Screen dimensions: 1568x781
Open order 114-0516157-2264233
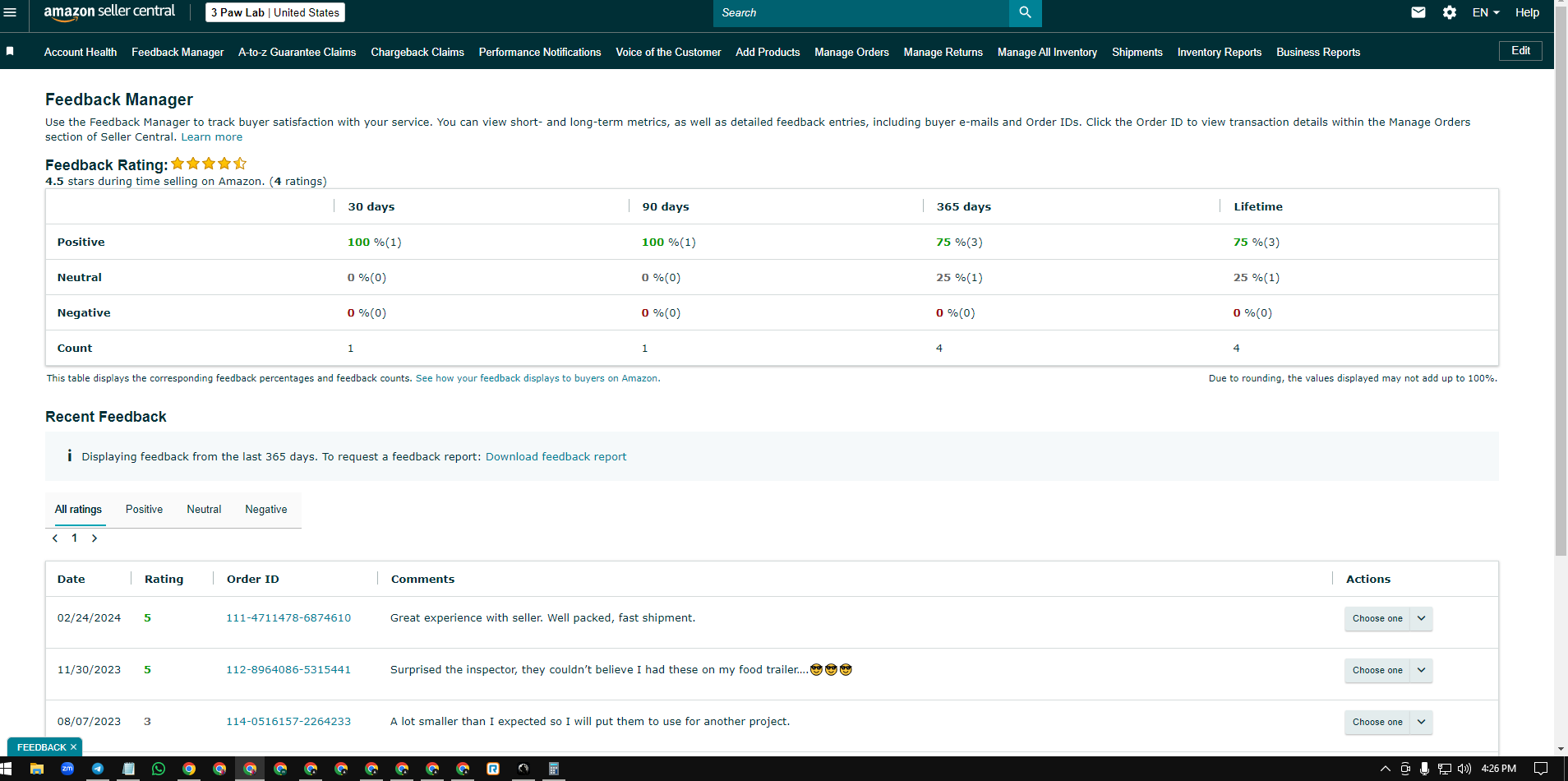point(288,722)
